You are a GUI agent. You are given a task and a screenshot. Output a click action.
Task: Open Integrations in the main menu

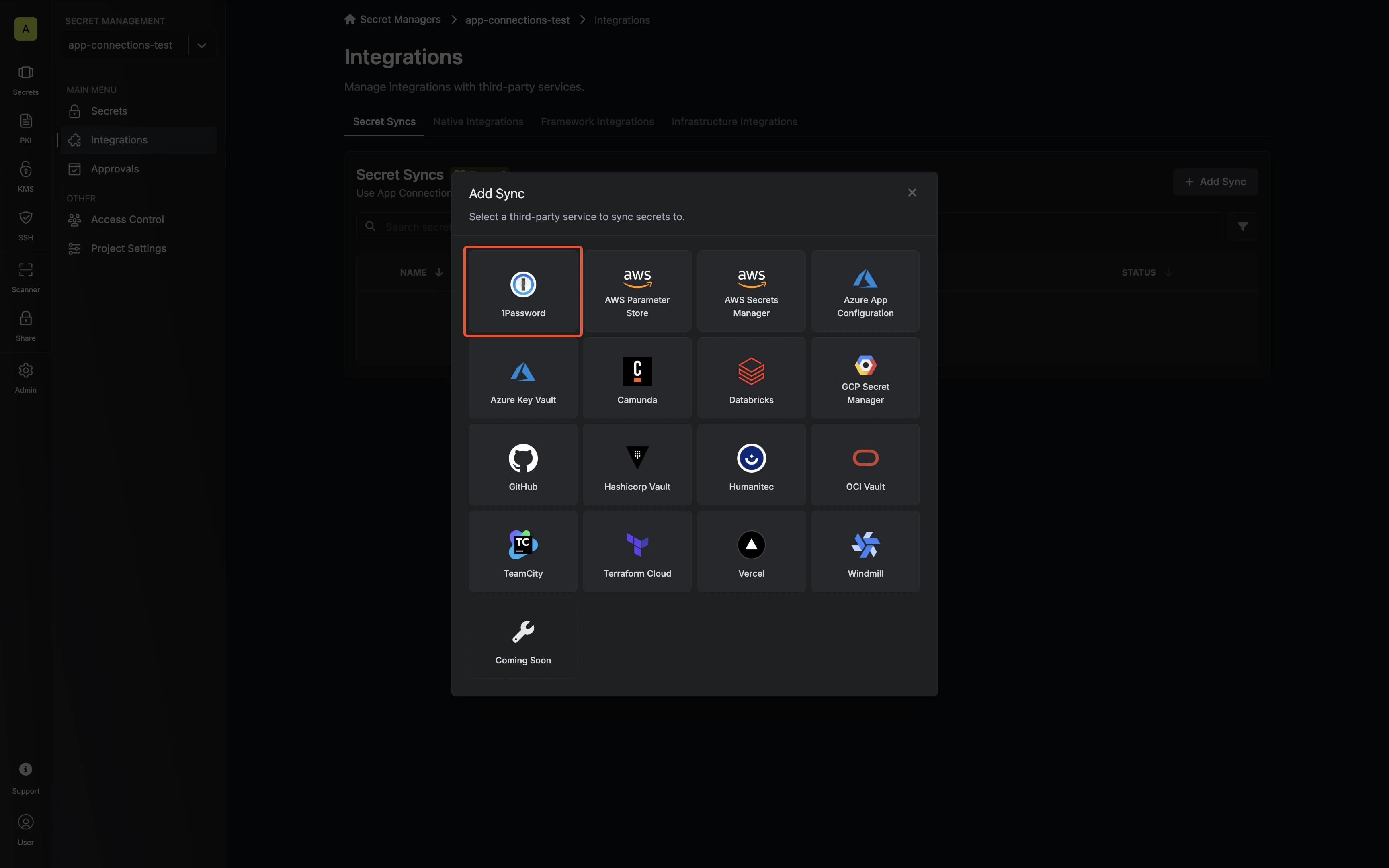click(139, 140)
